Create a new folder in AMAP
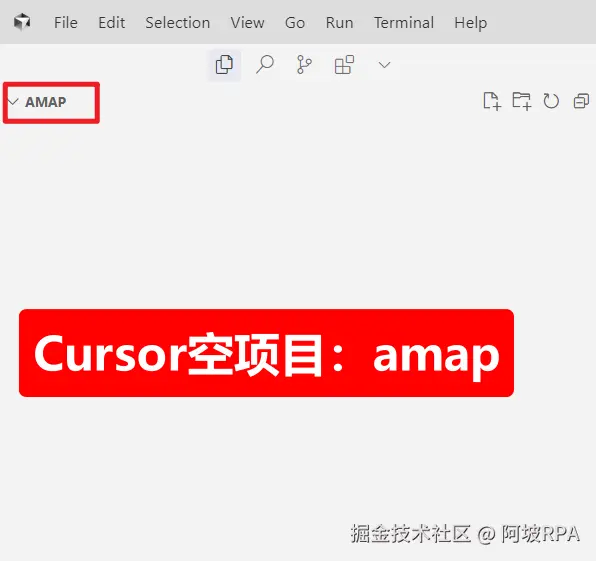This screenshot has height=561, width=596. click(522, 101)
